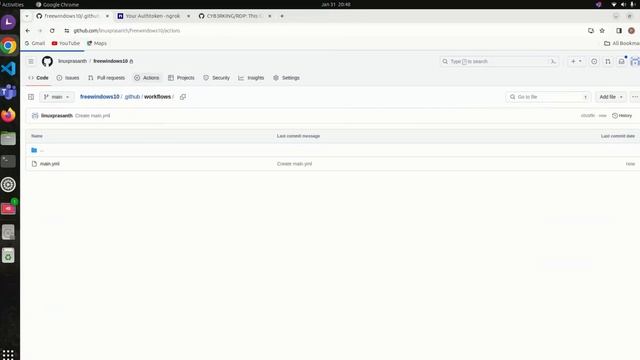Image resolution: width=640 pixels, height=360 pixels.
Task: Expand the create new plus dropdown
Action: (x=576, y=61)
